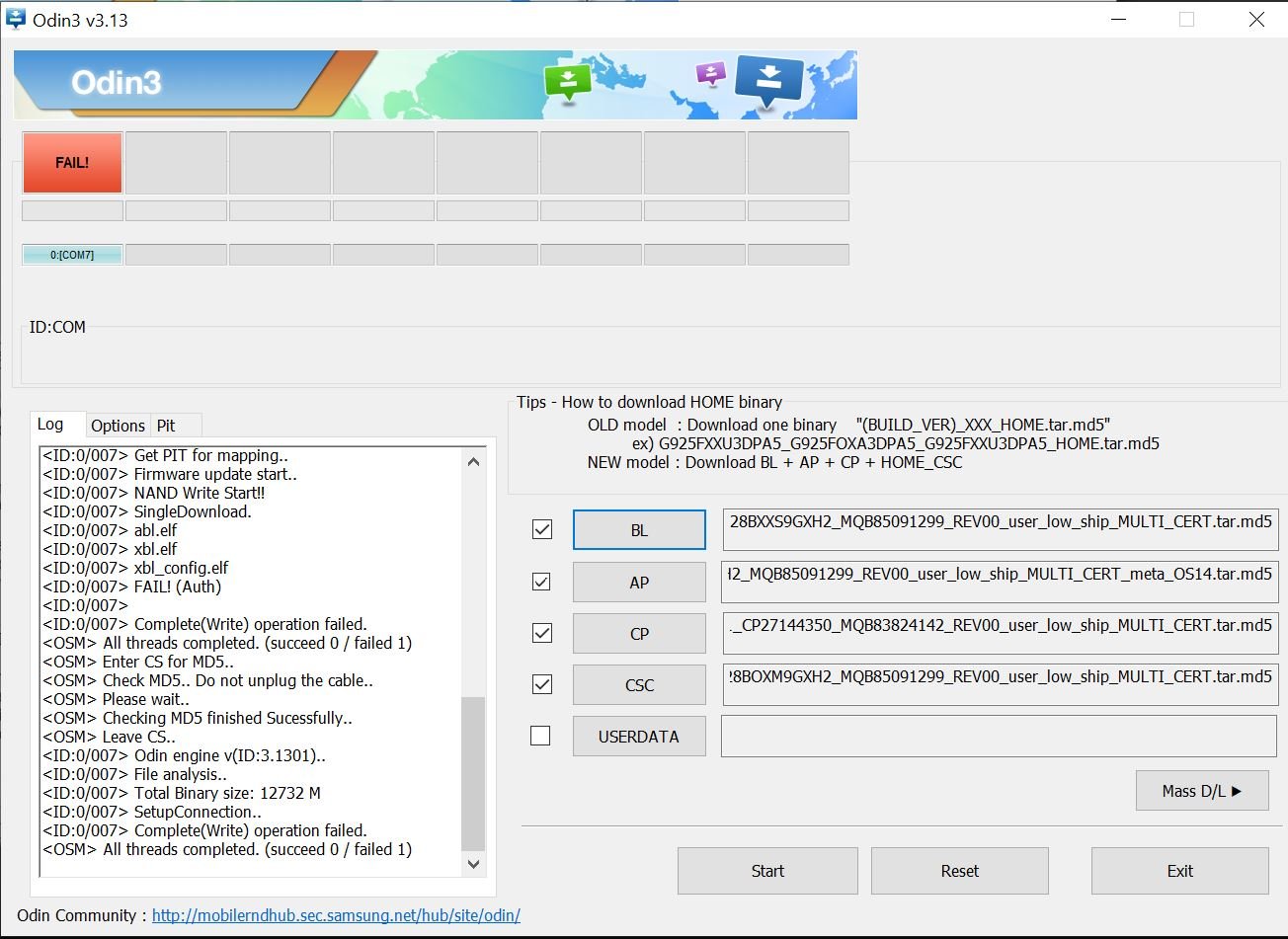Image resolution: width=1288 pixels, height=939 pixels.
Task: Open the Mass D/L menu button
Action: [1202, 791]
